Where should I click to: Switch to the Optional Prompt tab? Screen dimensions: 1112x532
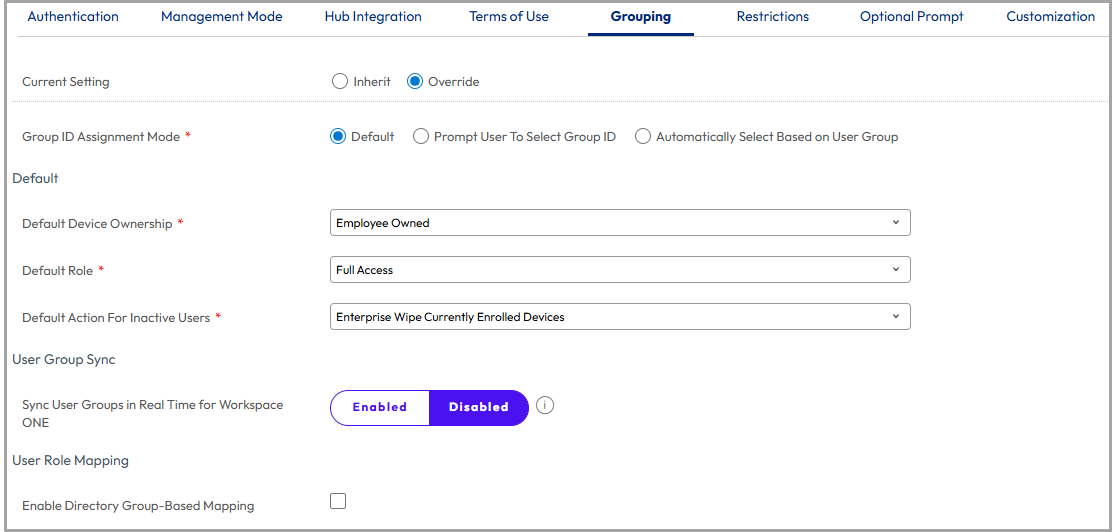click(912, 16)
